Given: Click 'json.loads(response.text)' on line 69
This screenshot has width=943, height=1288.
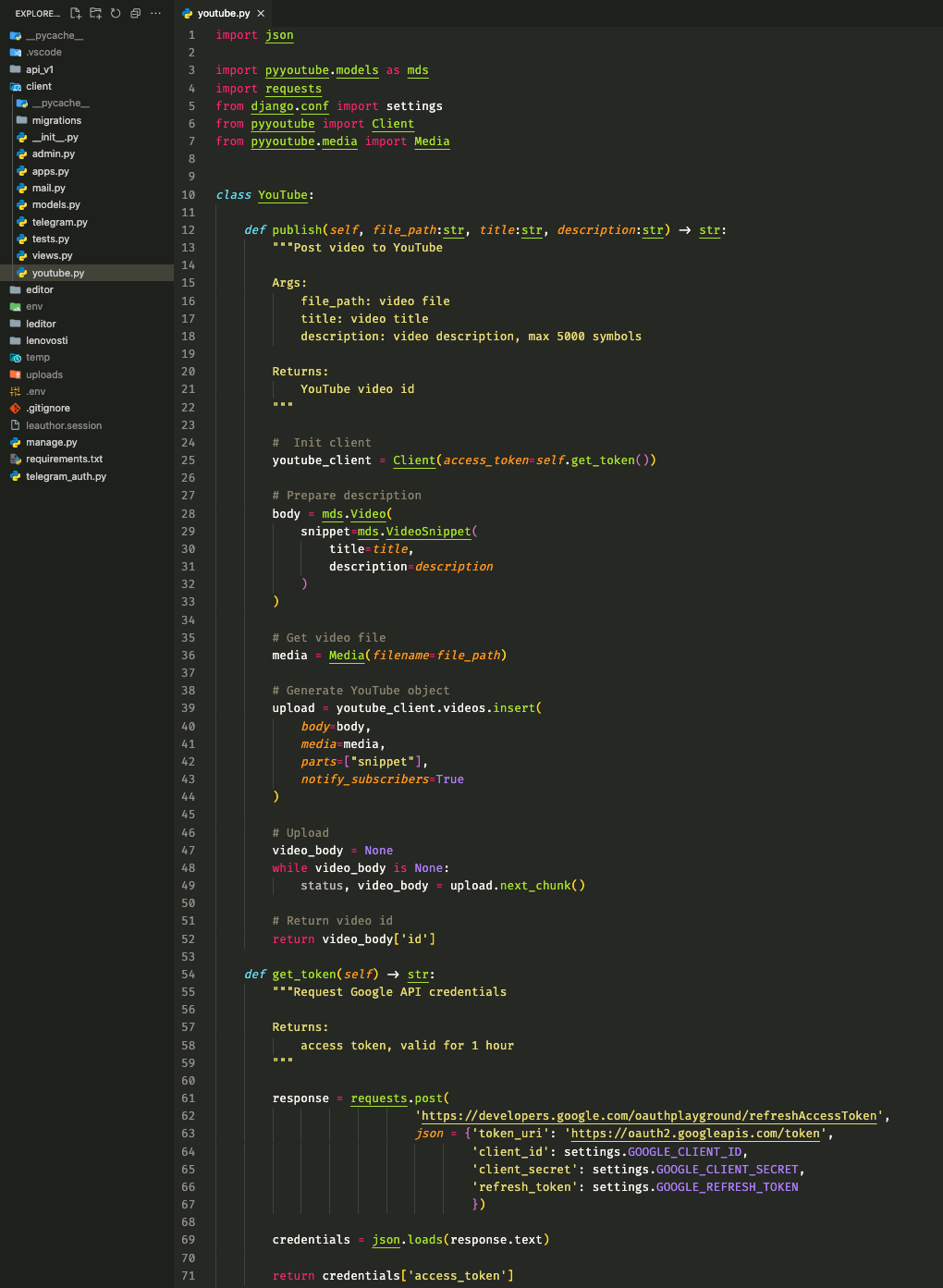Looking at the screenshot, I should 461,1240.
